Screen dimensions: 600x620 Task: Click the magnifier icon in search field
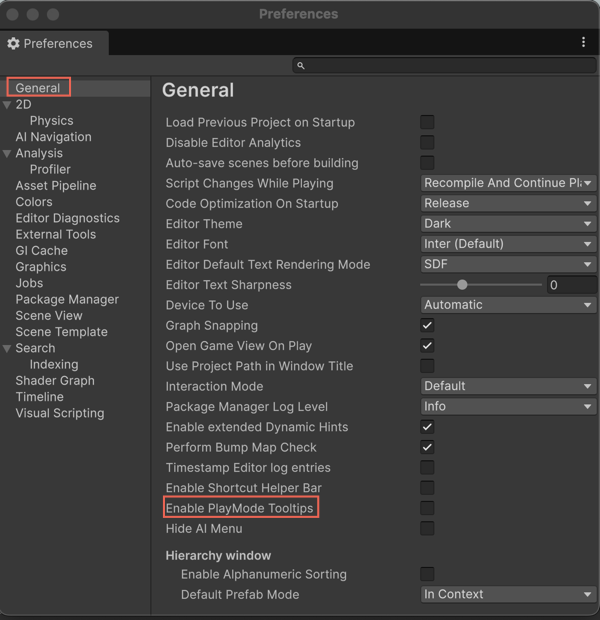point(300,66)
